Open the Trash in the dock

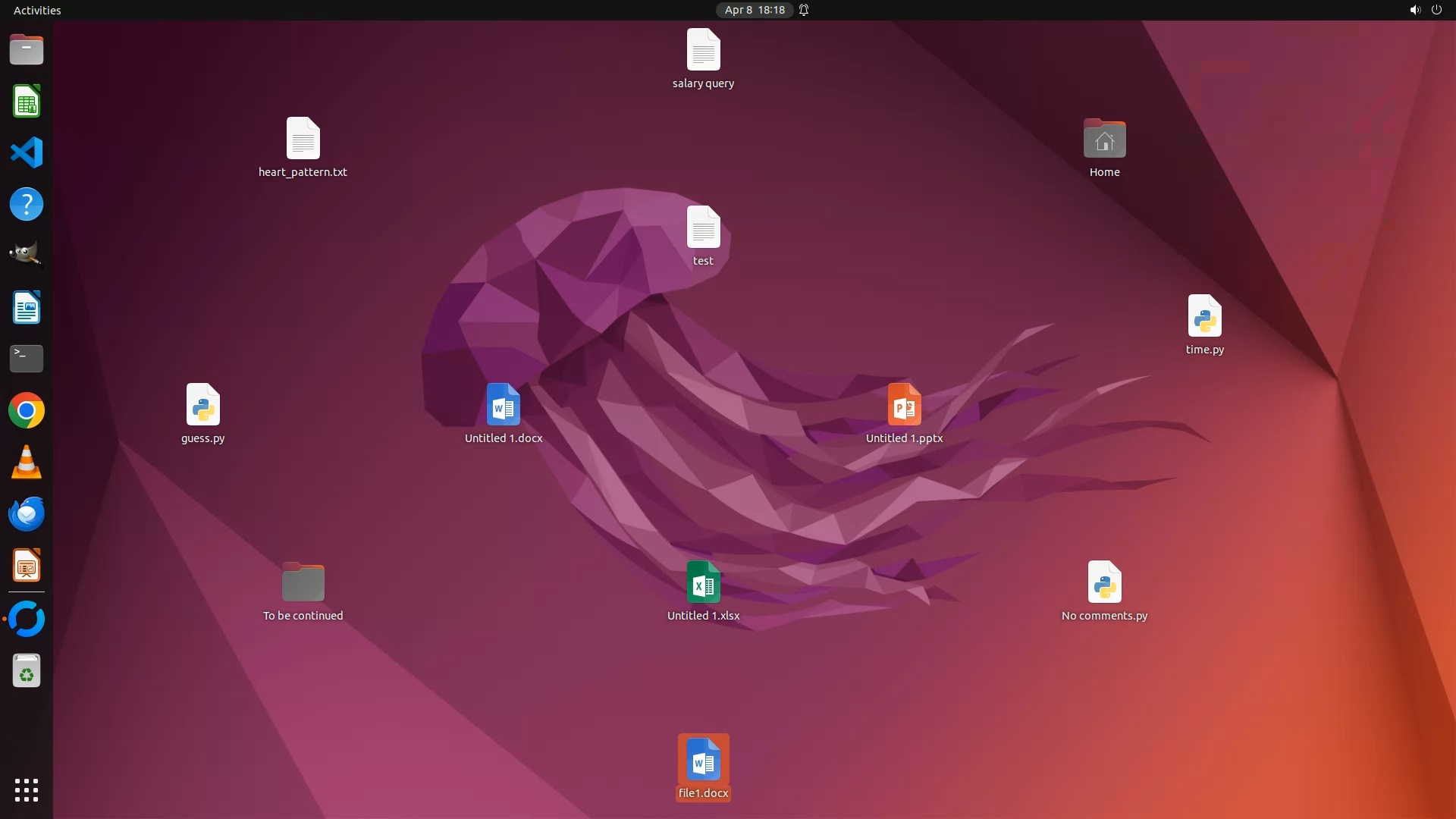point(27,671)
